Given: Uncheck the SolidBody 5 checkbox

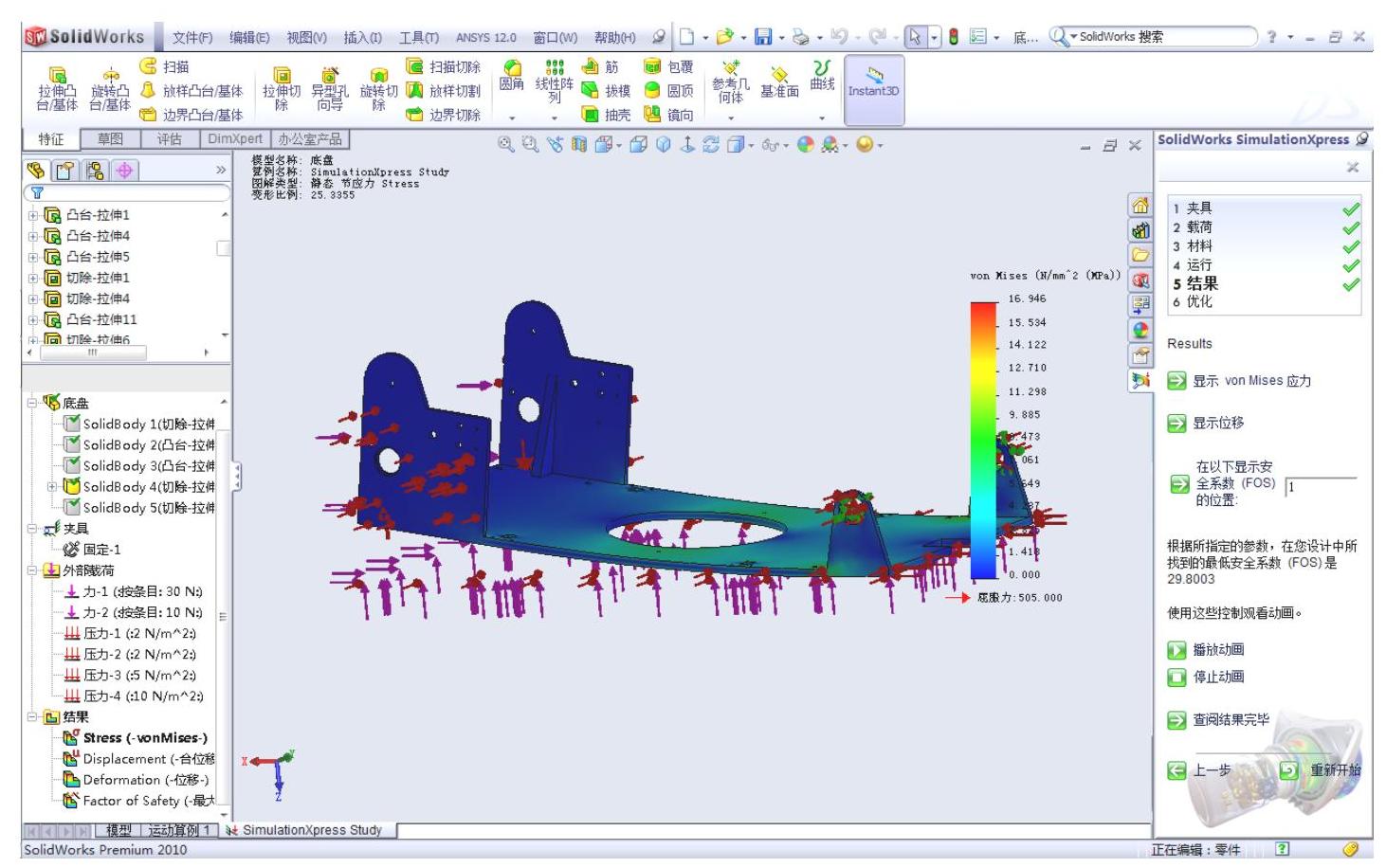Looking at the screenshot, I should (71, 507).
